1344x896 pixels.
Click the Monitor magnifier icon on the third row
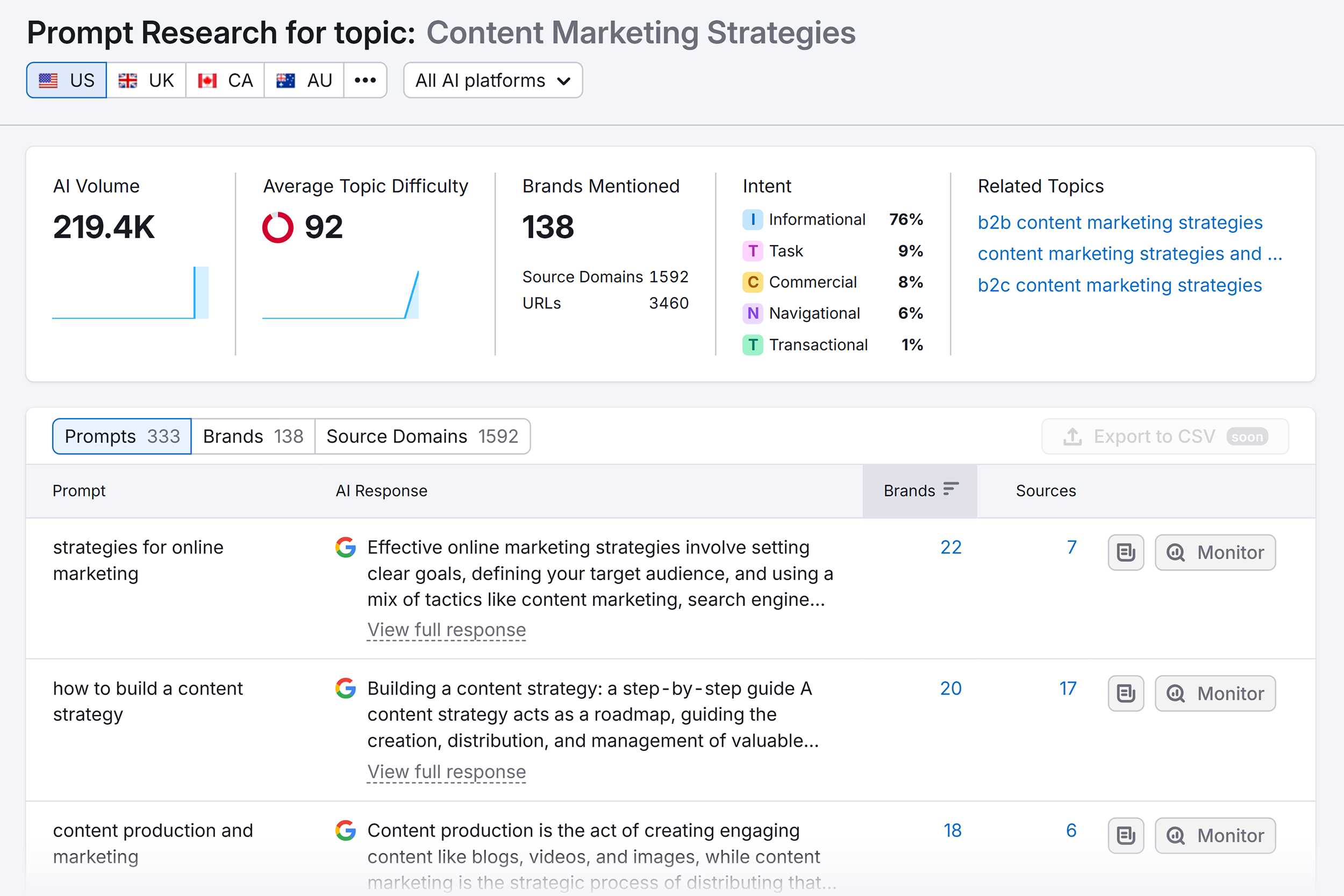[x=1174, y=835]
